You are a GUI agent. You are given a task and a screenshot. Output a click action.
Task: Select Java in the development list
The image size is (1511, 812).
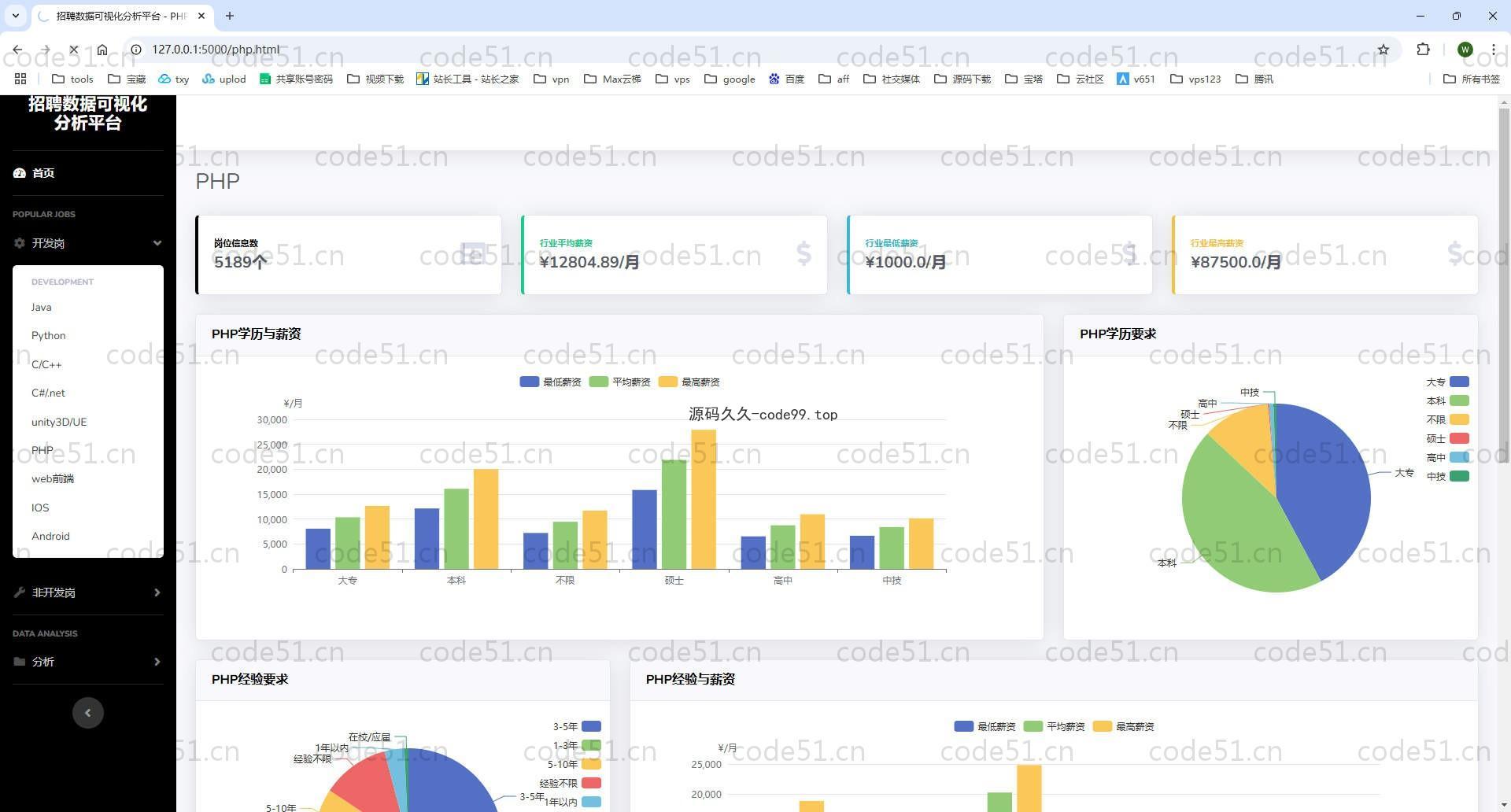click(42, 308)
